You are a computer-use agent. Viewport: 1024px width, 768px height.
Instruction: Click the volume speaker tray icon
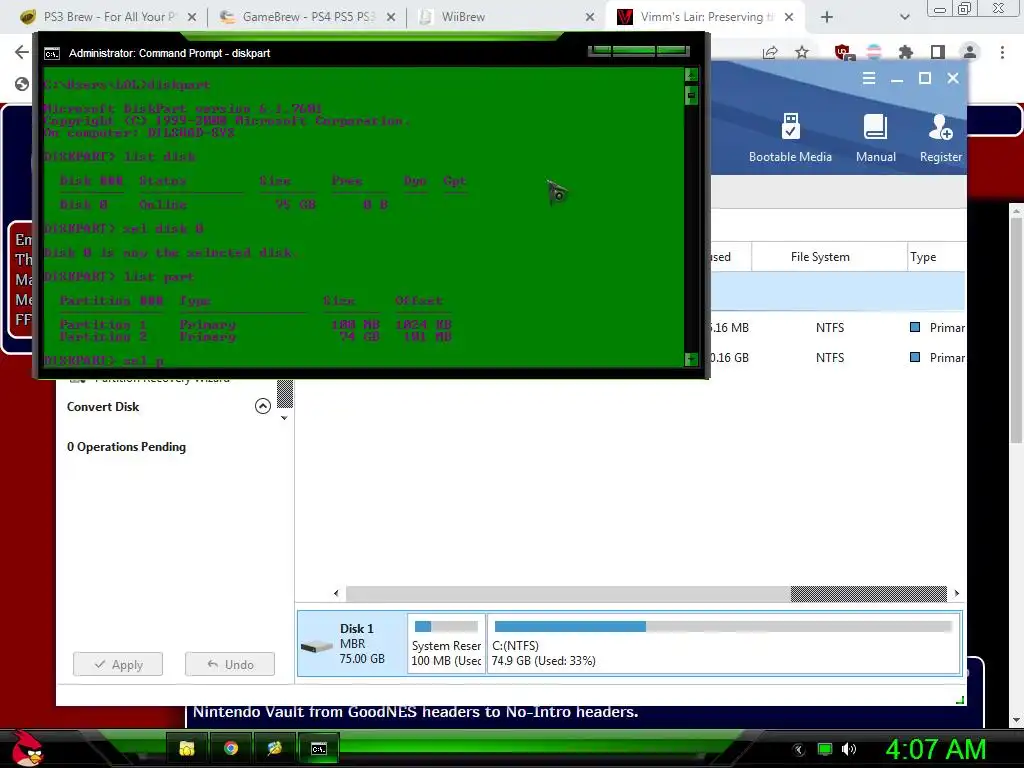[x=849, y=749]
